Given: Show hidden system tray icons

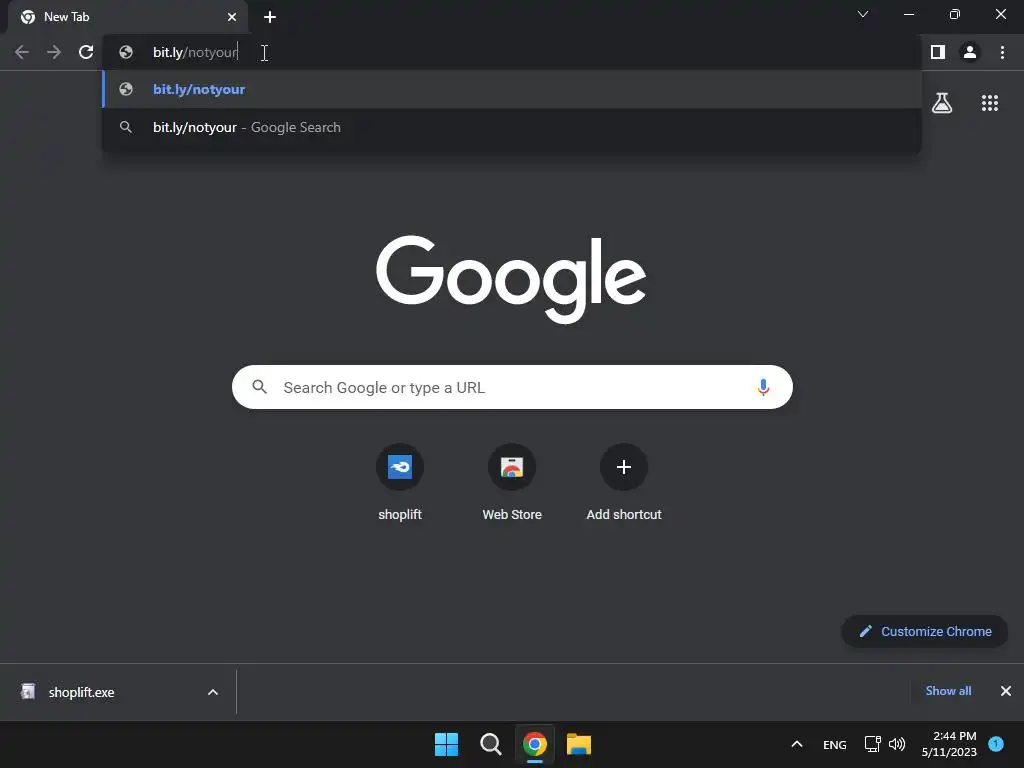Looking at the screenshot, I should (x=797, y=744).
